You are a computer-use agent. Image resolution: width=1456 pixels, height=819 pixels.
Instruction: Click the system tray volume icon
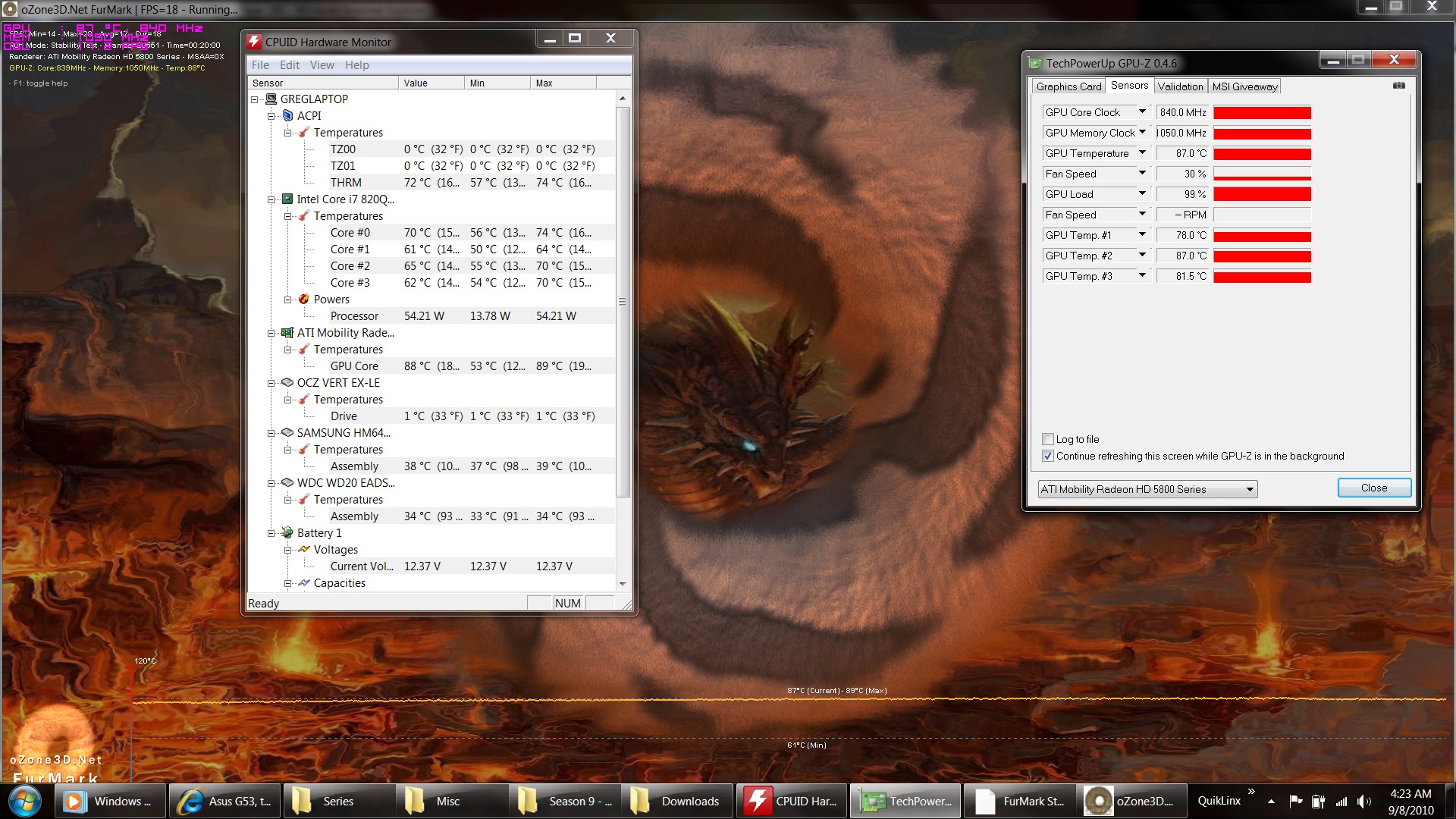click(1364, 802)
